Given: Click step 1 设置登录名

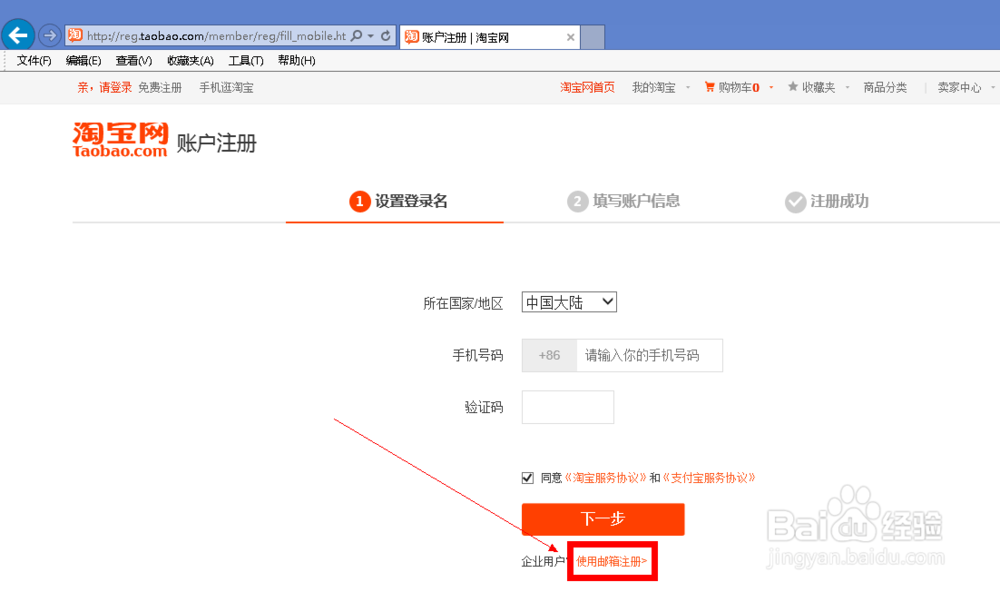Looking at the screenshot, I should pyautogui.click(x=399, y=201).
